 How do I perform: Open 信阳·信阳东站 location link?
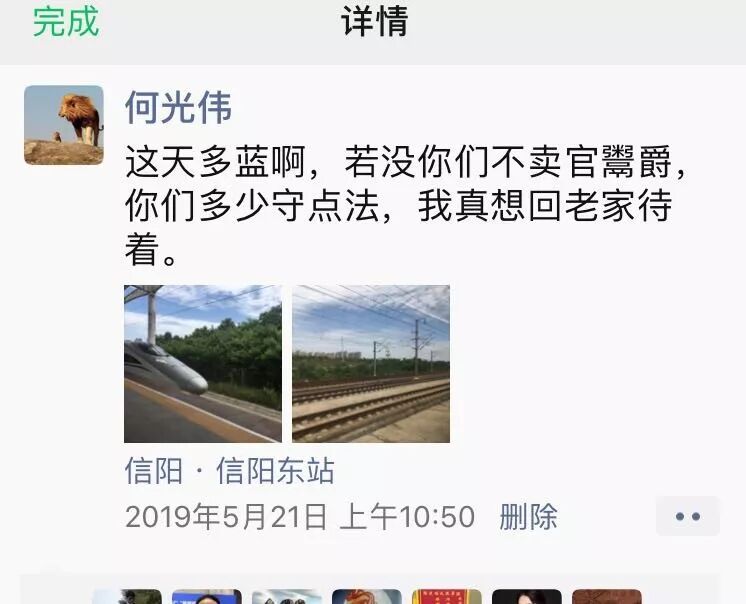229,471
